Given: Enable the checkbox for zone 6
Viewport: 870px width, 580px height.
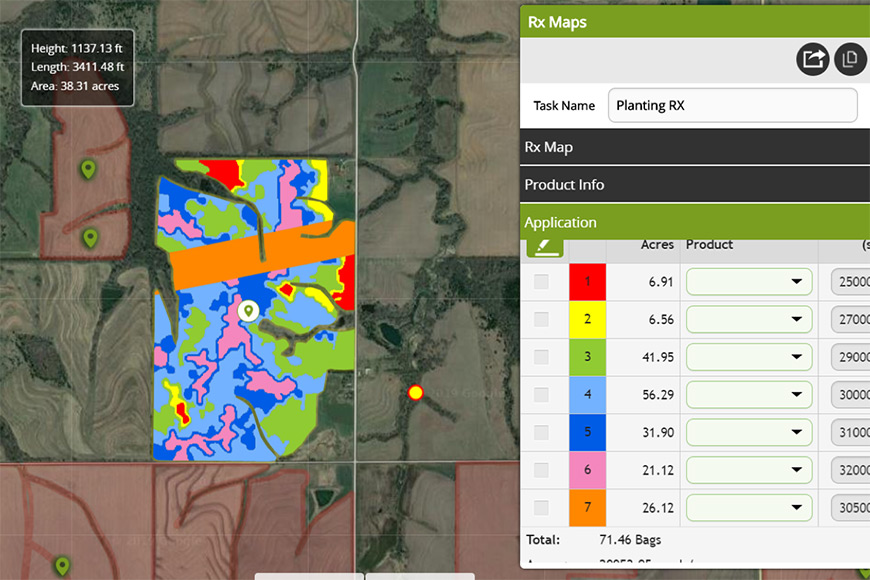Looking at the screenshot, I should 541,470.
